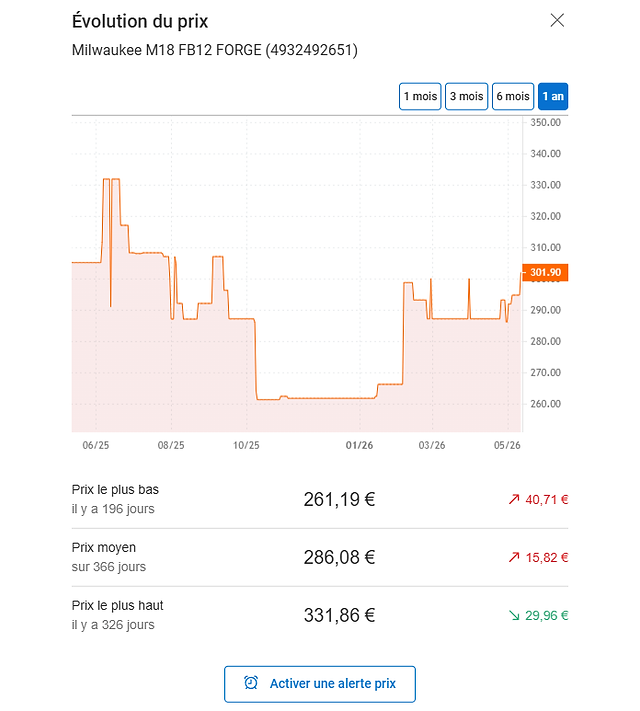
Task: Click the highest price value 331,86 €
Action: 339,615
